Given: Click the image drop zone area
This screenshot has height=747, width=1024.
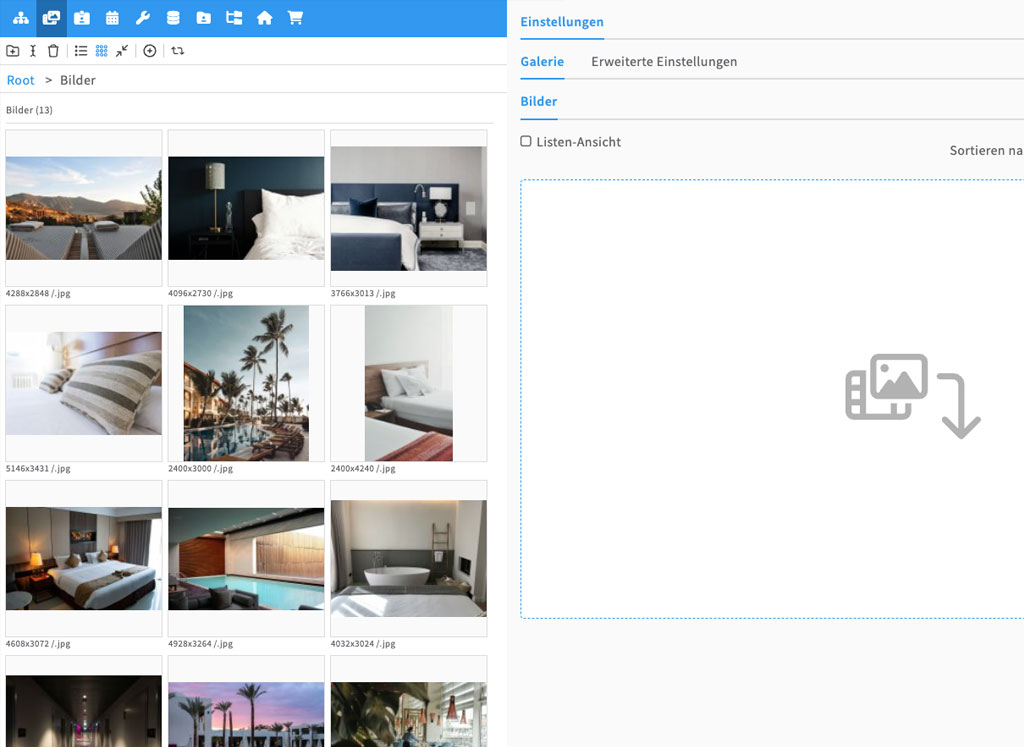Looking at the screenshot, I should click(x=772, y=399).
